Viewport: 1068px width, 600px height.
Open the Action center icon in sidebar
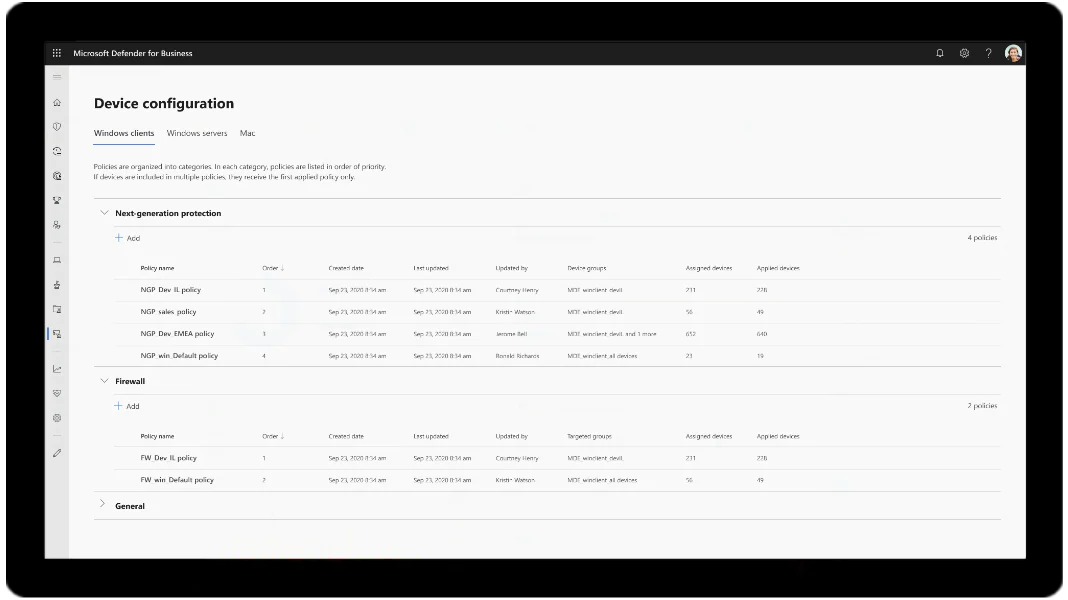pos(57,151)
